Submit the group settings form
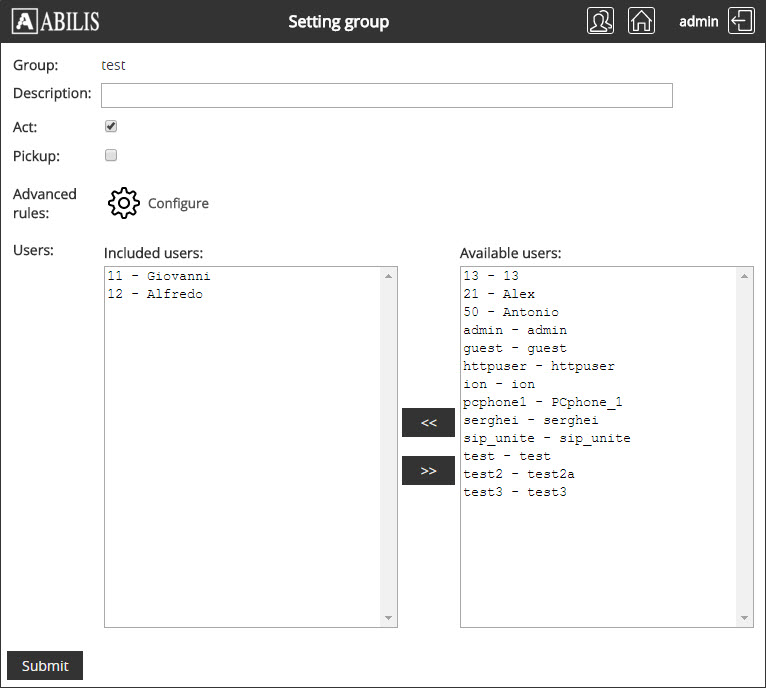Viewport: 766px width, 688px height. click(x=45, y=666)
